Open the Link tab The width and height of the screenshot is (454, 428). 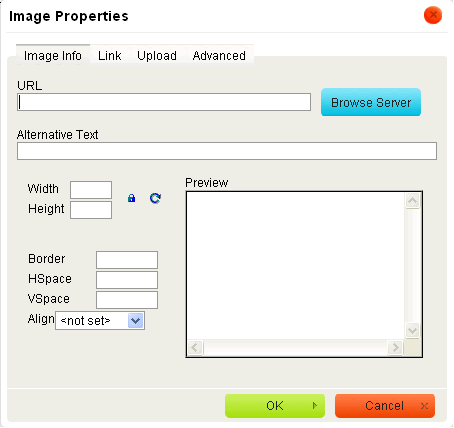pyautogui.click(x=109, y=55)
